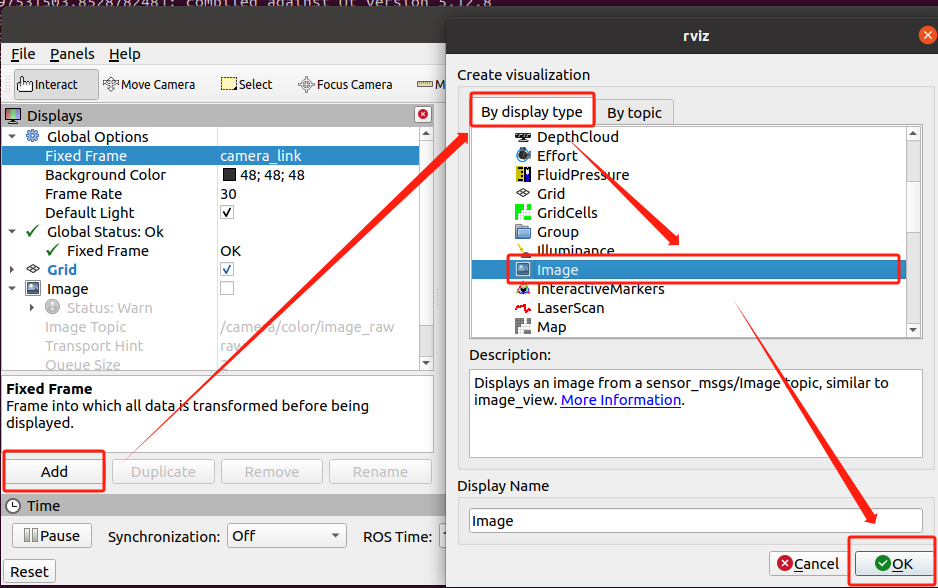
Task: Collapse the Image display properties
Action: coord(12,288)
